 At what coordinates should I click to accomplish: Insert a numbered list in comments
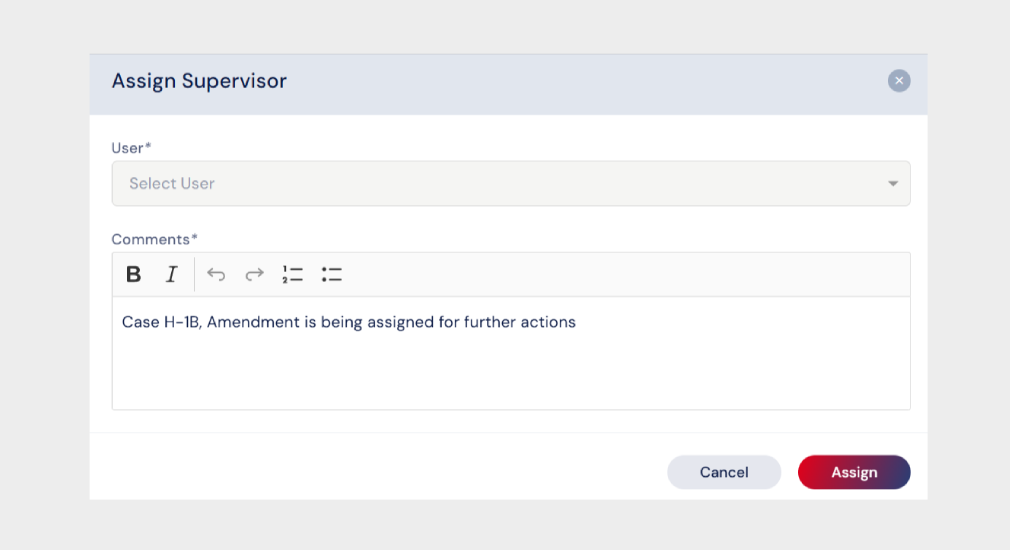292,274
